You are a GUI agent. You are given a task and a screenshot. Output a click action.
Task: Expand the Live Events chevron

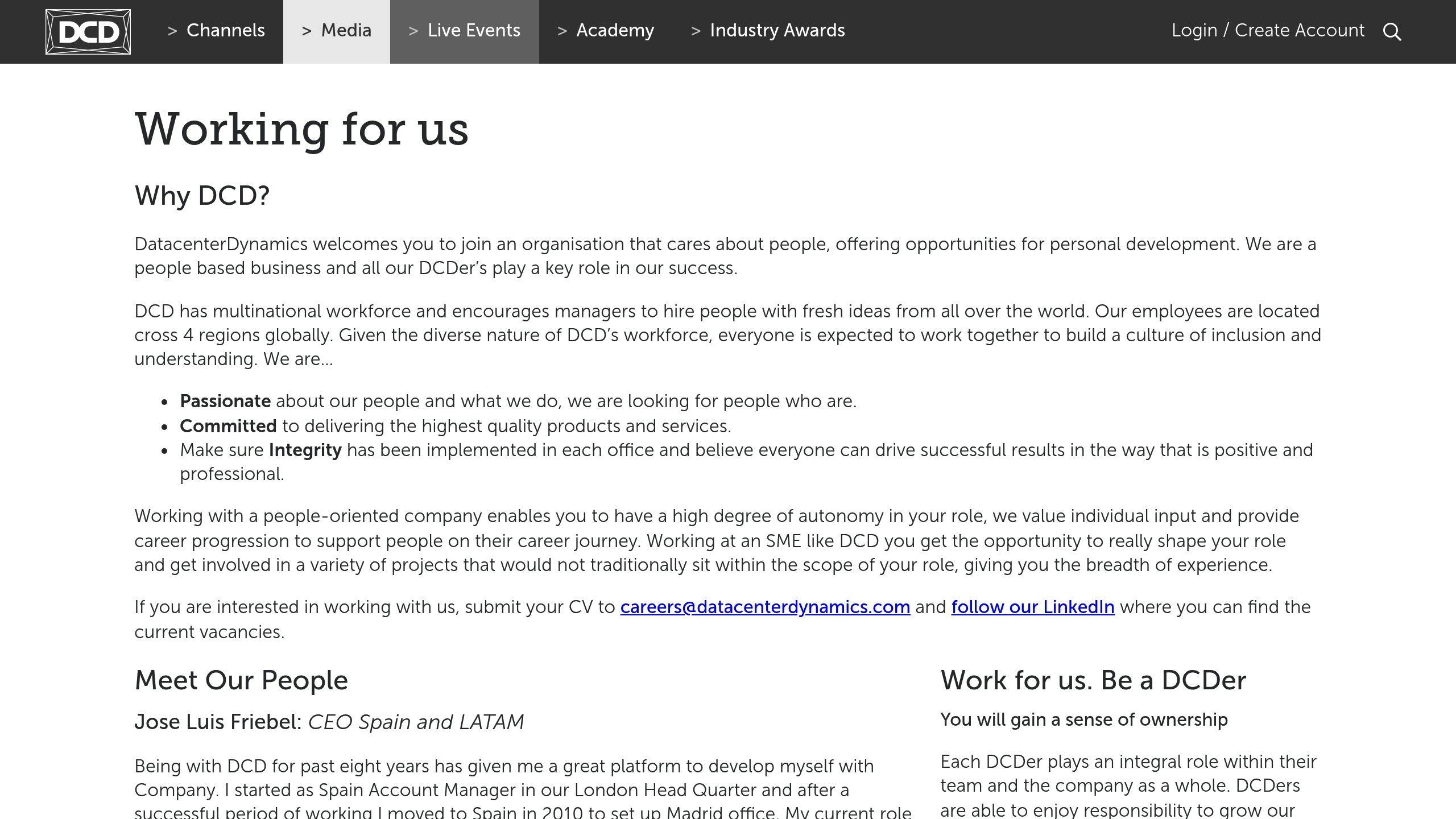coord(413,31)
